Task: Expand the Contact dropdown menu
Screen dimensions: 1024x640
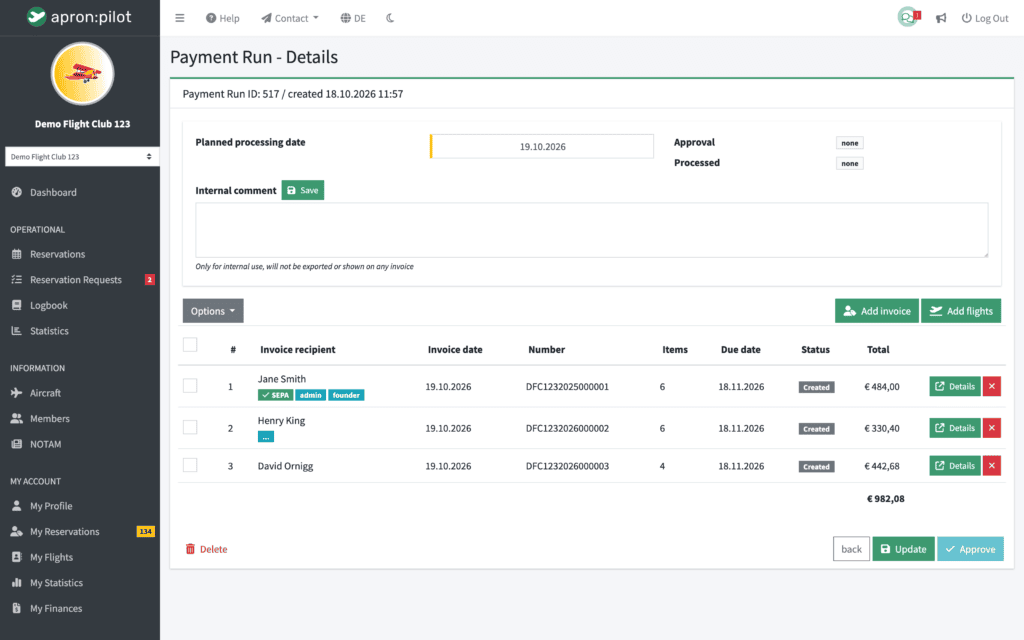Action: pos(290,18)
